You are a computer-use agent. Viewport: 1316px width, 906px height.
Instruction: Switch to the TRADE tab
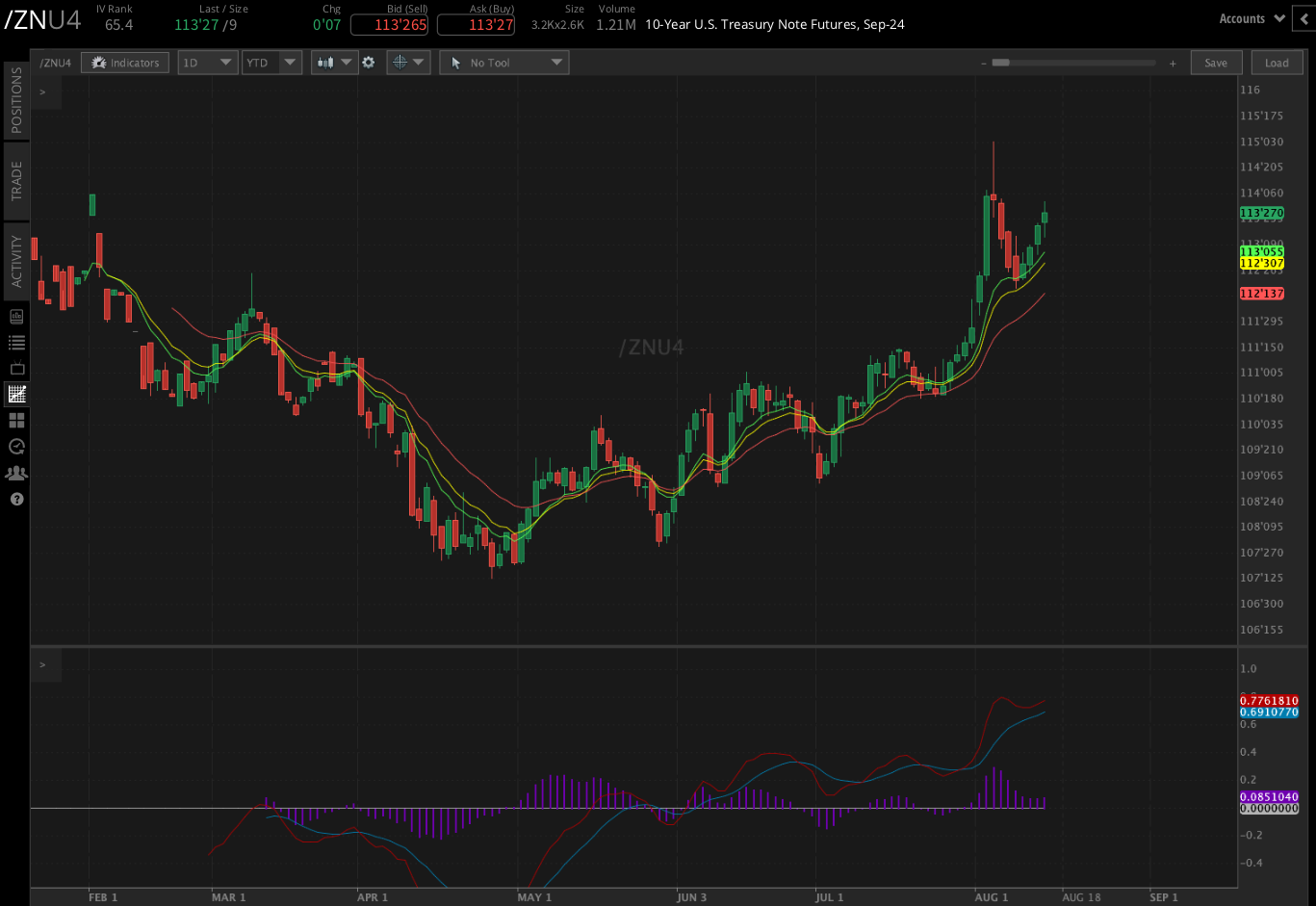15,182
